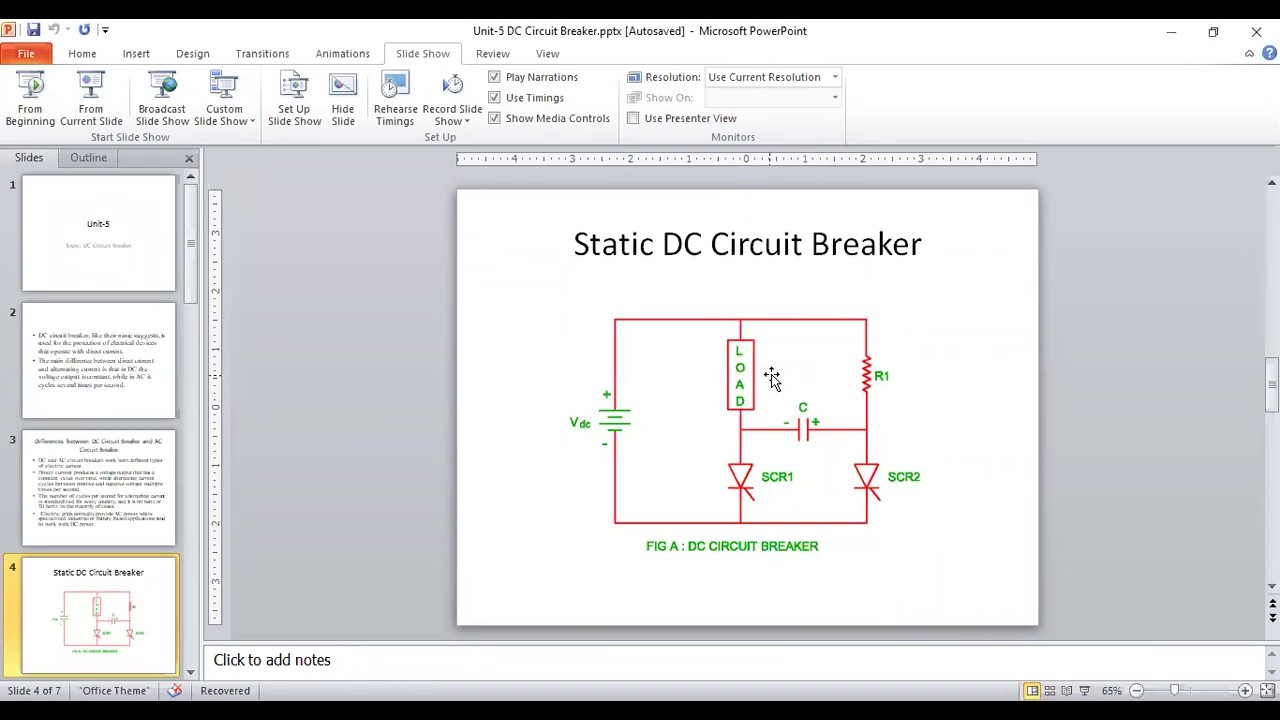The width and height of the screenshot is (1280, 720).
Task: Select slide 4 thumbnail Static DC Circuit Breaker
Action: tap(99, 616)
